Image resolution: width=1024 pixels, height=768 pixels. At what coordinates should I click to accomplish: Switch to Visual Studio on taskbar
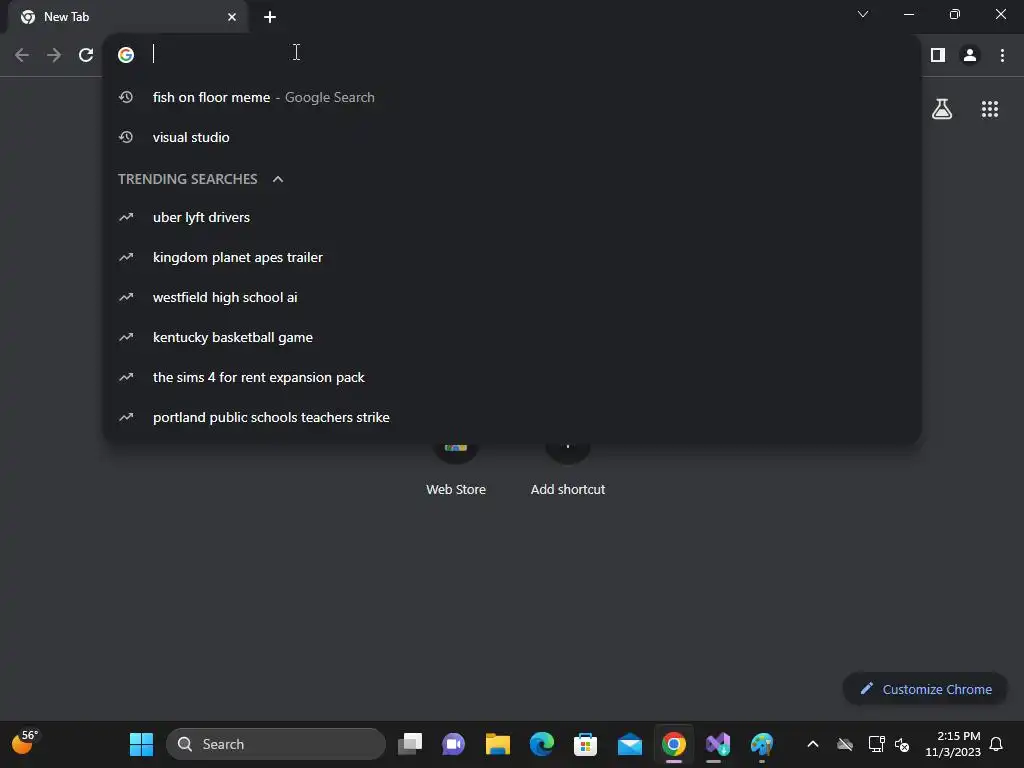[718, 744]
